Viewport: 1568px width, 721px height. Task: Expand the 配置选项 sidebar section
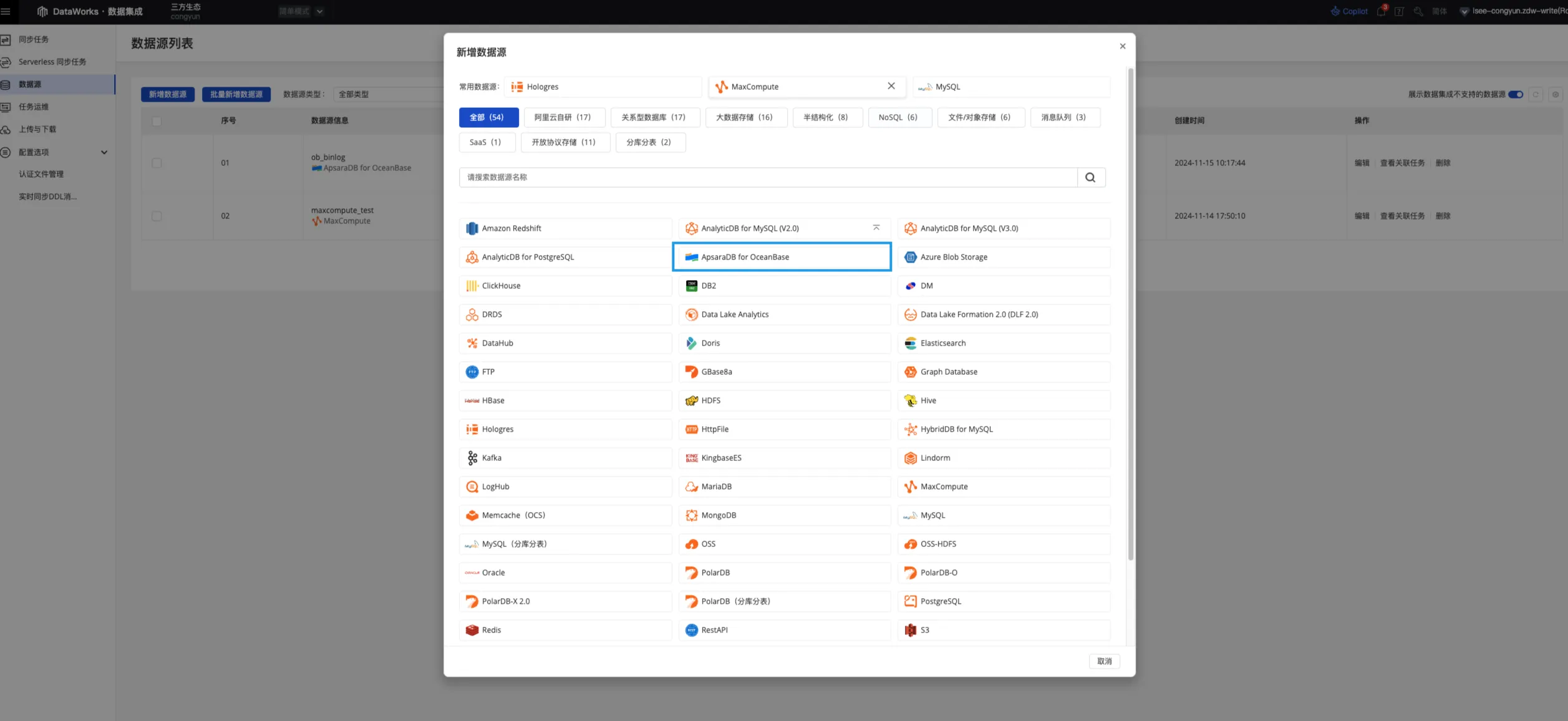tap(104, 152)
